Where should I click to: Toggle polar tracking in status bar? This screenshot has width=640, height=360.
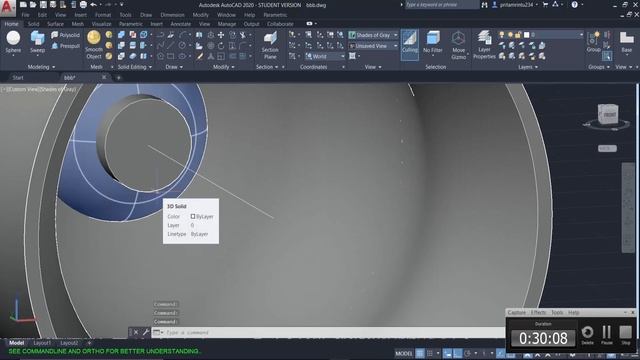coord(468,353)
